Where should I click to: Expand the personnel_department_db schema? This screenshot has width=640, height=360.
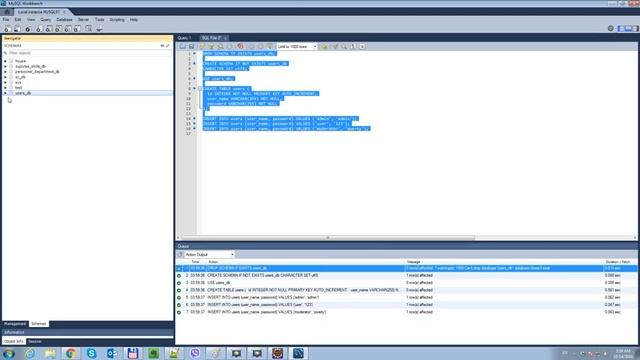(5, 71)
